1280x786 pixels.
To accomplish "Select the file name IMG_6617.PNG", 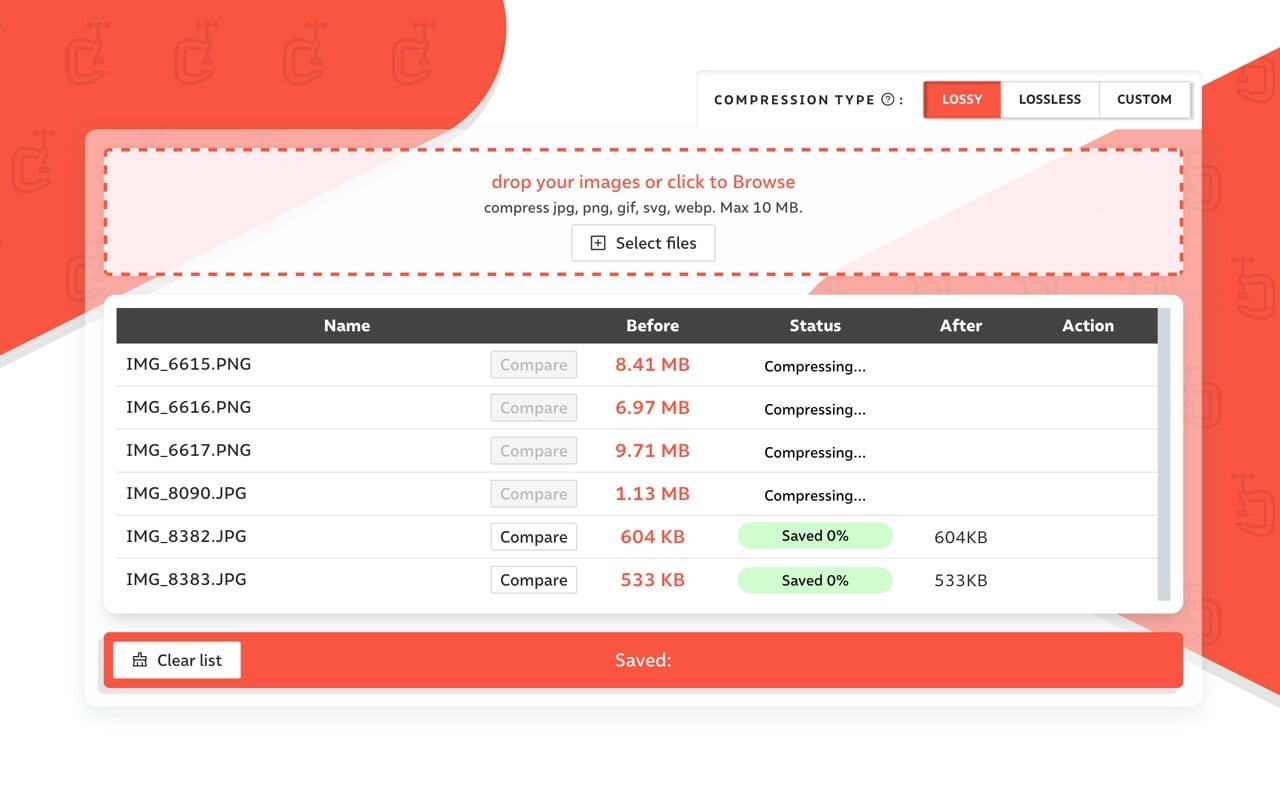I will tap(189, 450).
